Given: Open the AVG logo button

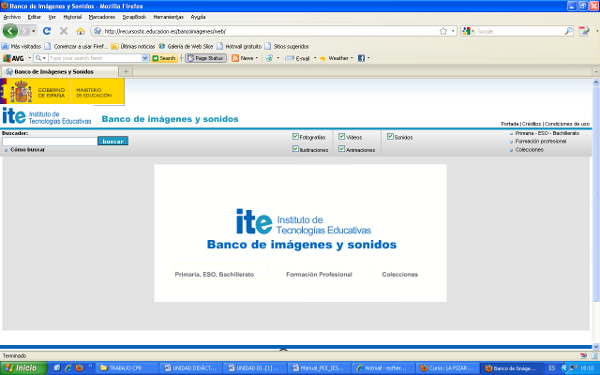Looking at the screenshot, I should point(13,58).
